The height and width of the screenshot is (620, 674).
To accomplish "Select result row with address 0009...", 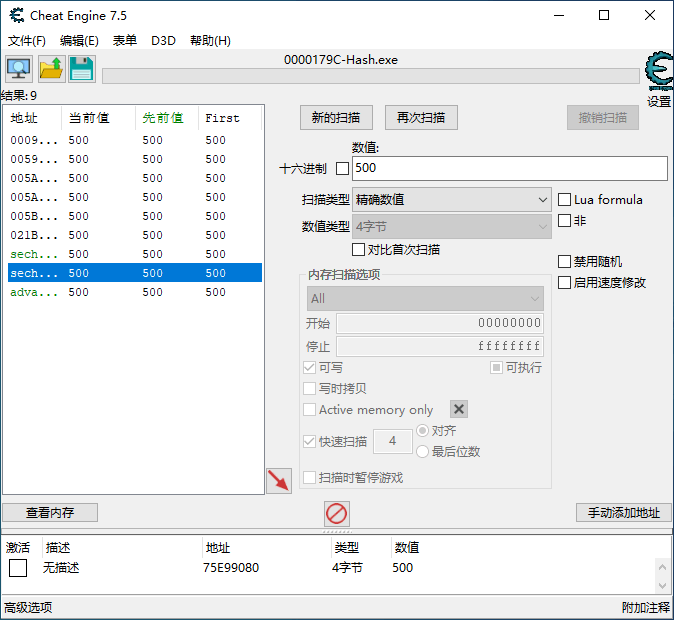I will (x=135, y=140).
